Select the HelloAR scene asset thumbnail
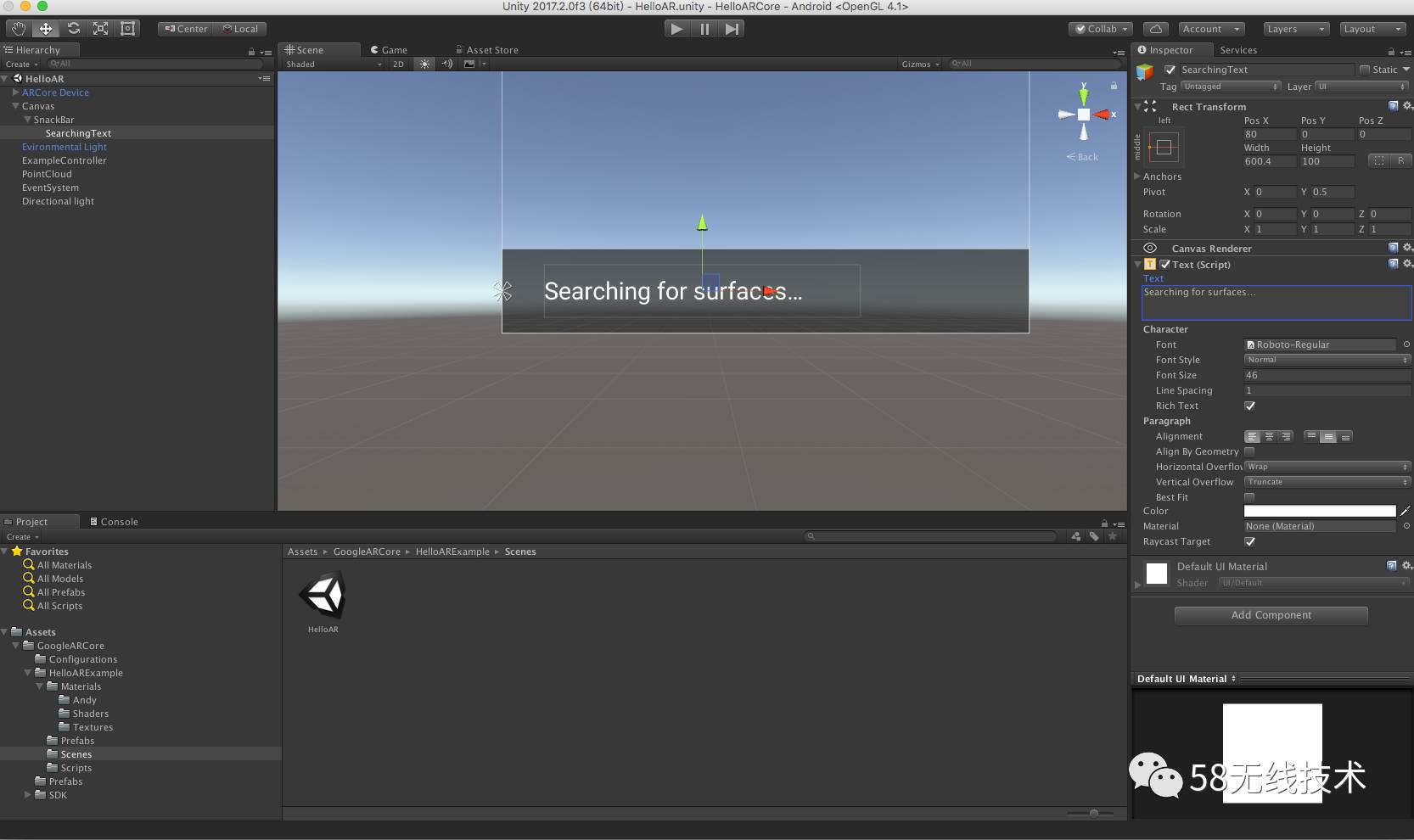1414x840 pixels. [323, 601]
